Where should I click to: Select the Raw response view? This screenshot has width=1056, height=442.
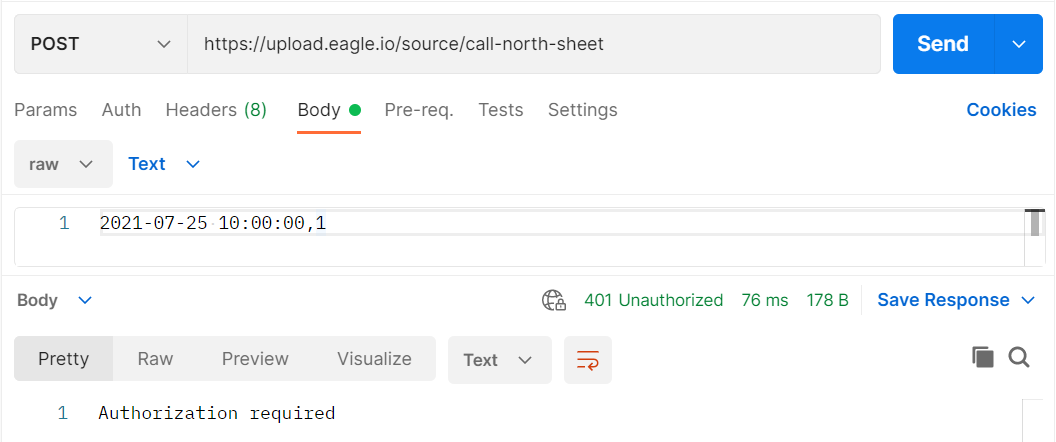(156, 358)
